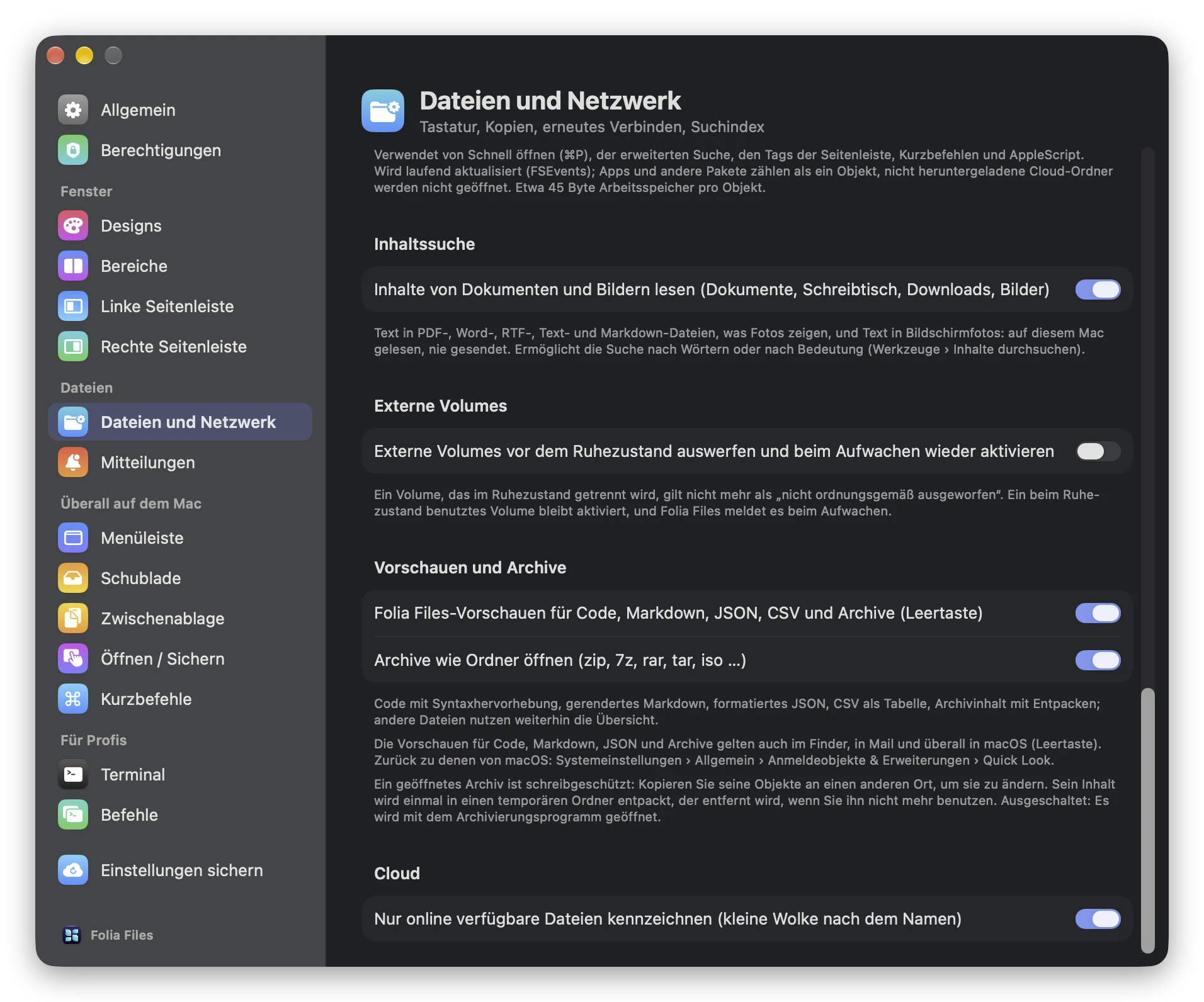This screenshot has height=1002, width=1204.
Task: Open the Zwischenablage label in sidebar
Action: pos(162,619)
